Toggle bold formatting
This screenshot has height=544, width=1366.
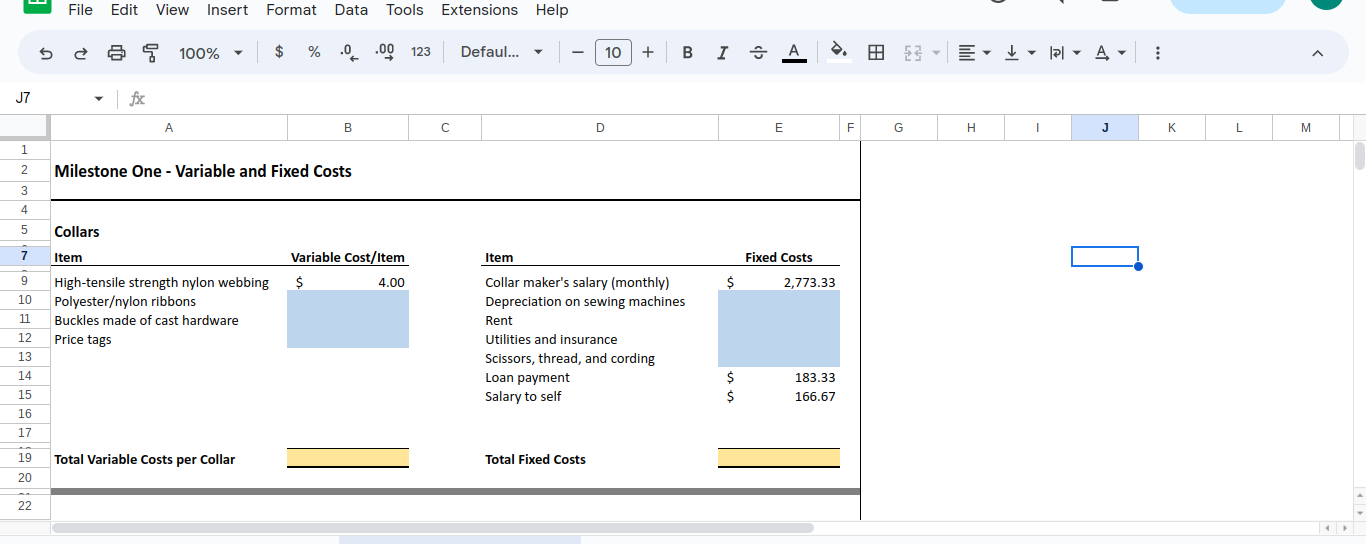(687, 52)
